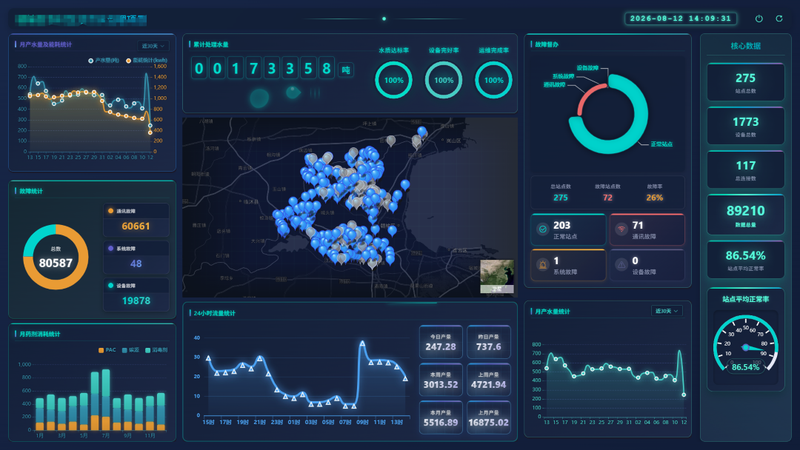
Task: Click the 数据总量 card showing 89210
Action: click(x=745, y=215)
